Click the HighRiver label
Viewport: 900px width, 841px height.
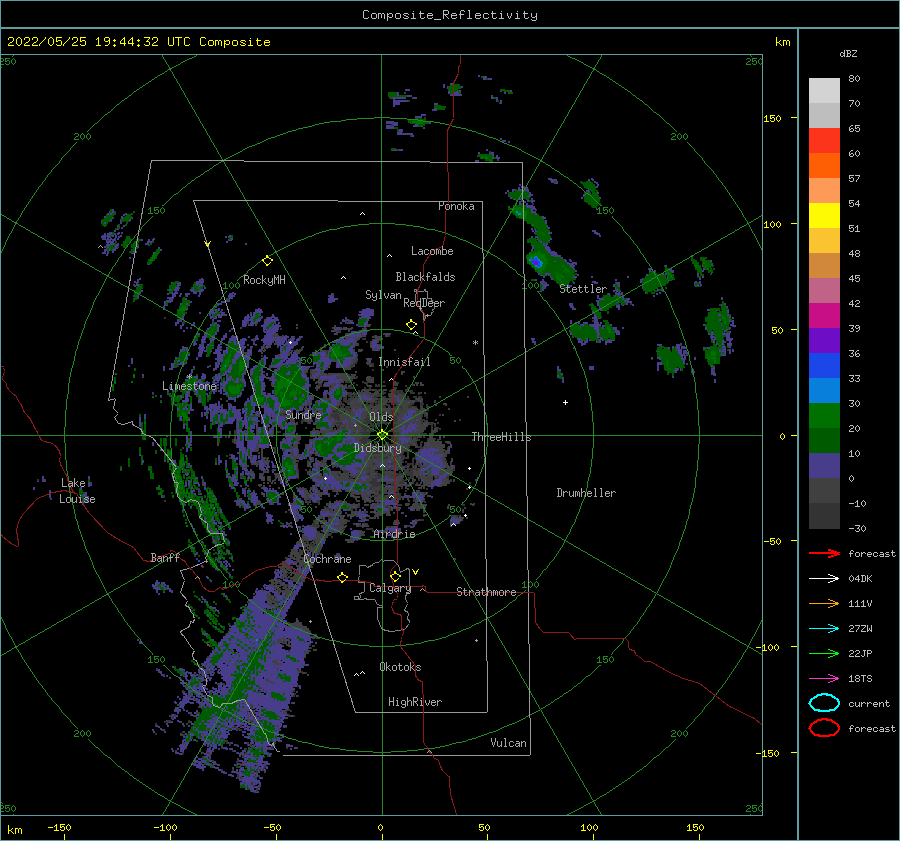point(415,703)
